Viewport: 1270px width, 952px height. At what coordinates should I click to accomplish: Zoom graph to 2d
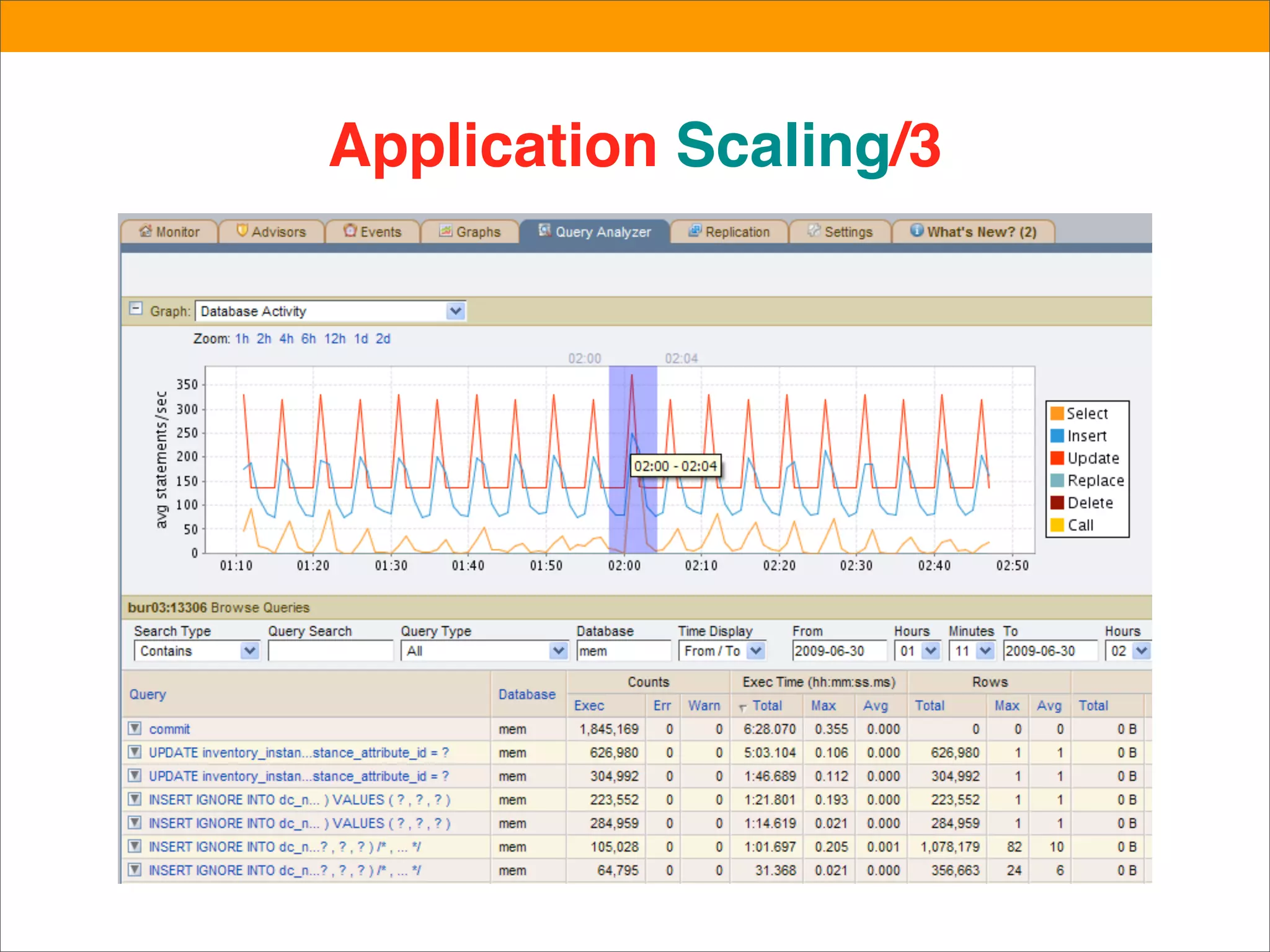pyautogui.click(x=383, y=339)
